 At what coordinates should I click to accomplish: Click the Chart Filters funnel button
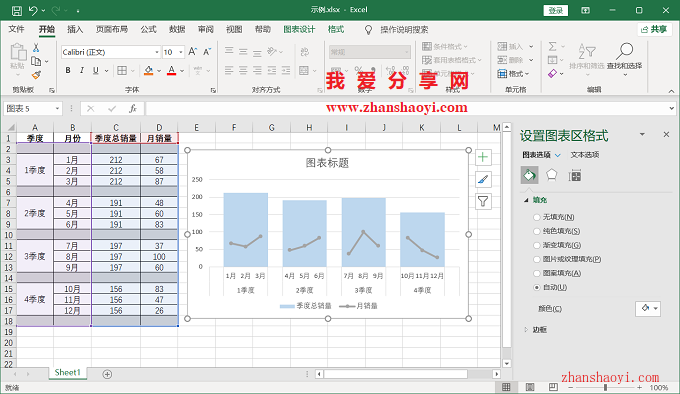tap(483, 201)
